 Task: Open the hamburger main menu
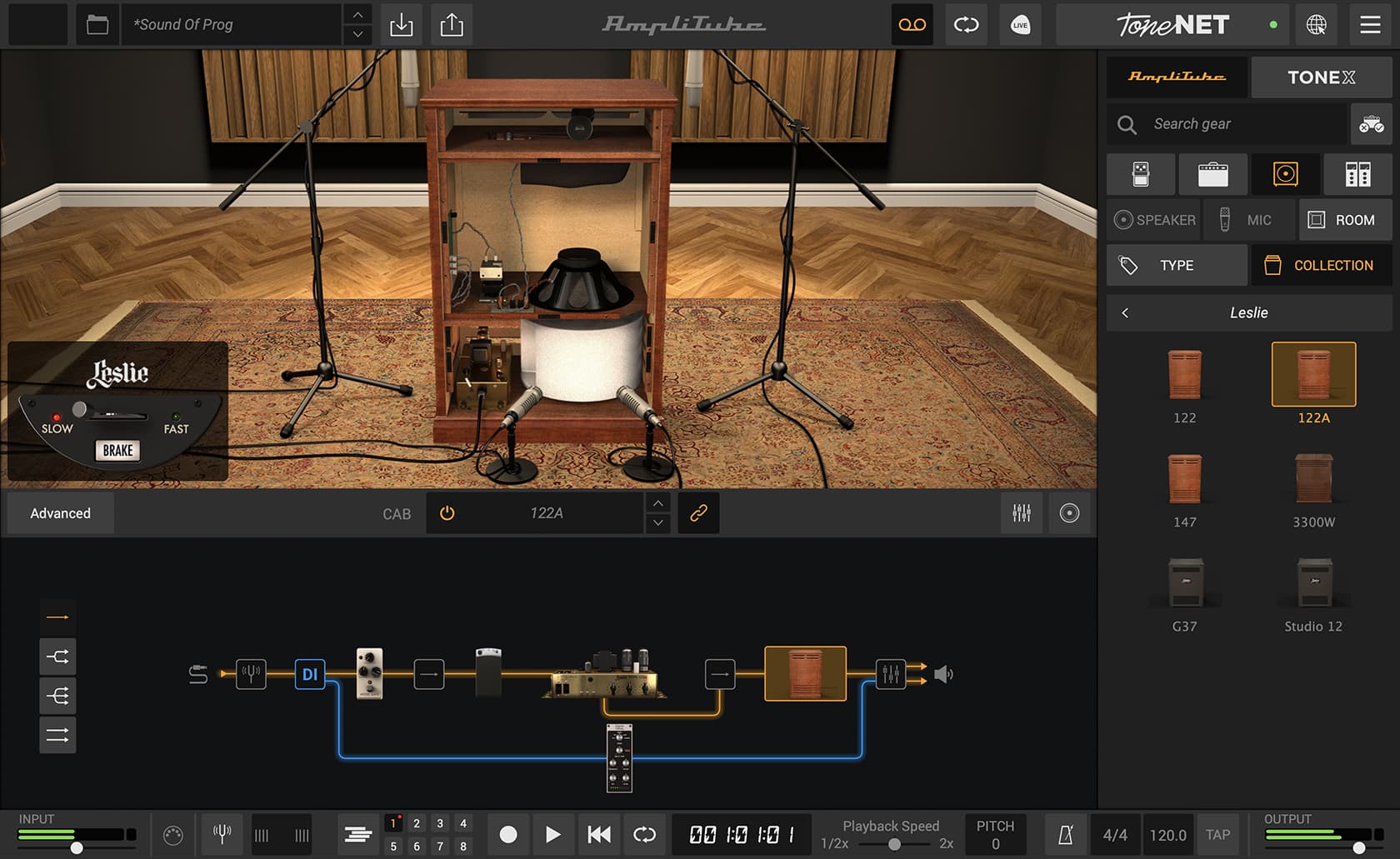coord(1370,25)
